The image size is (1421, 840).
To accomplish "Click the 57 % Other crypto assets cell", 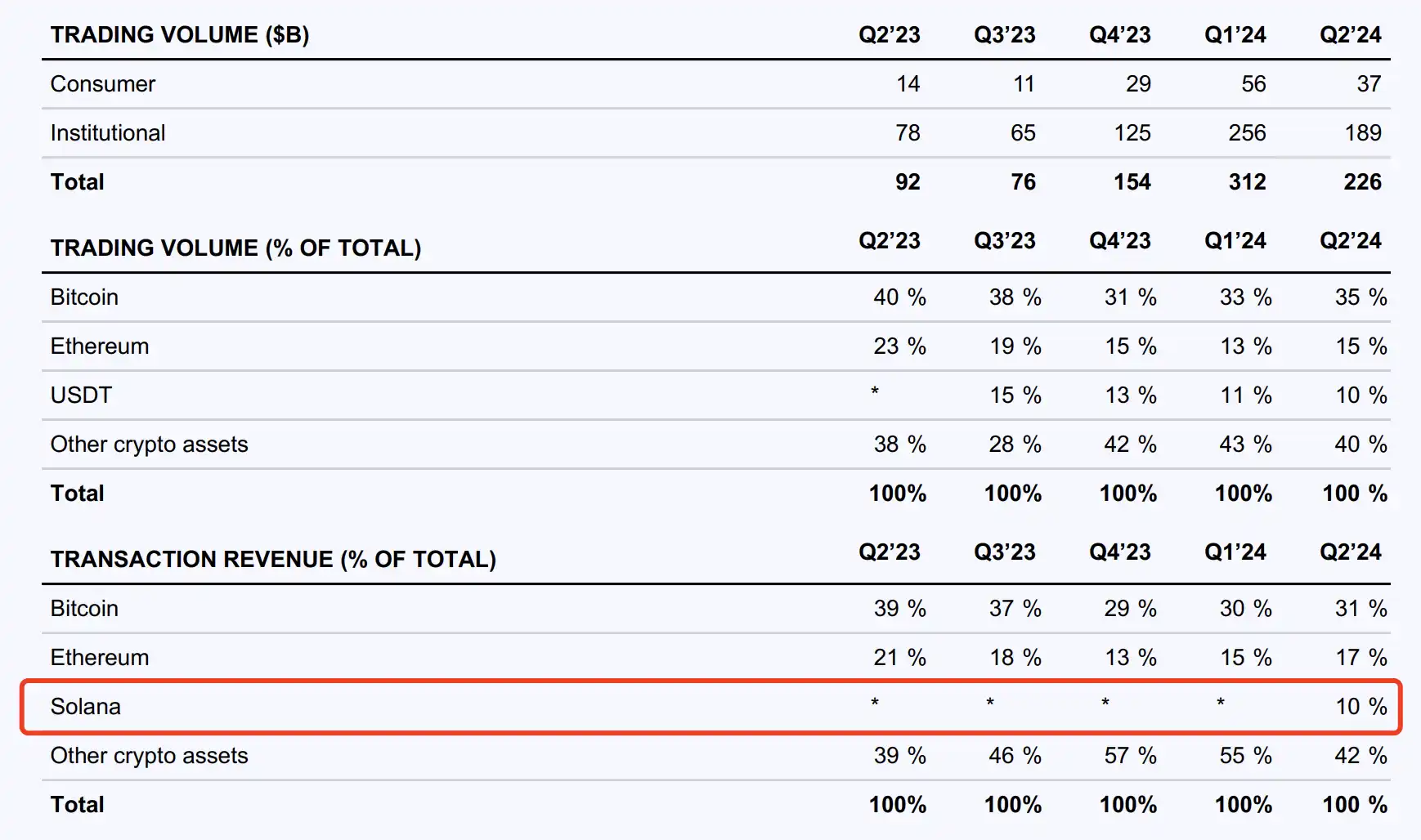I will pos(1130,756).
